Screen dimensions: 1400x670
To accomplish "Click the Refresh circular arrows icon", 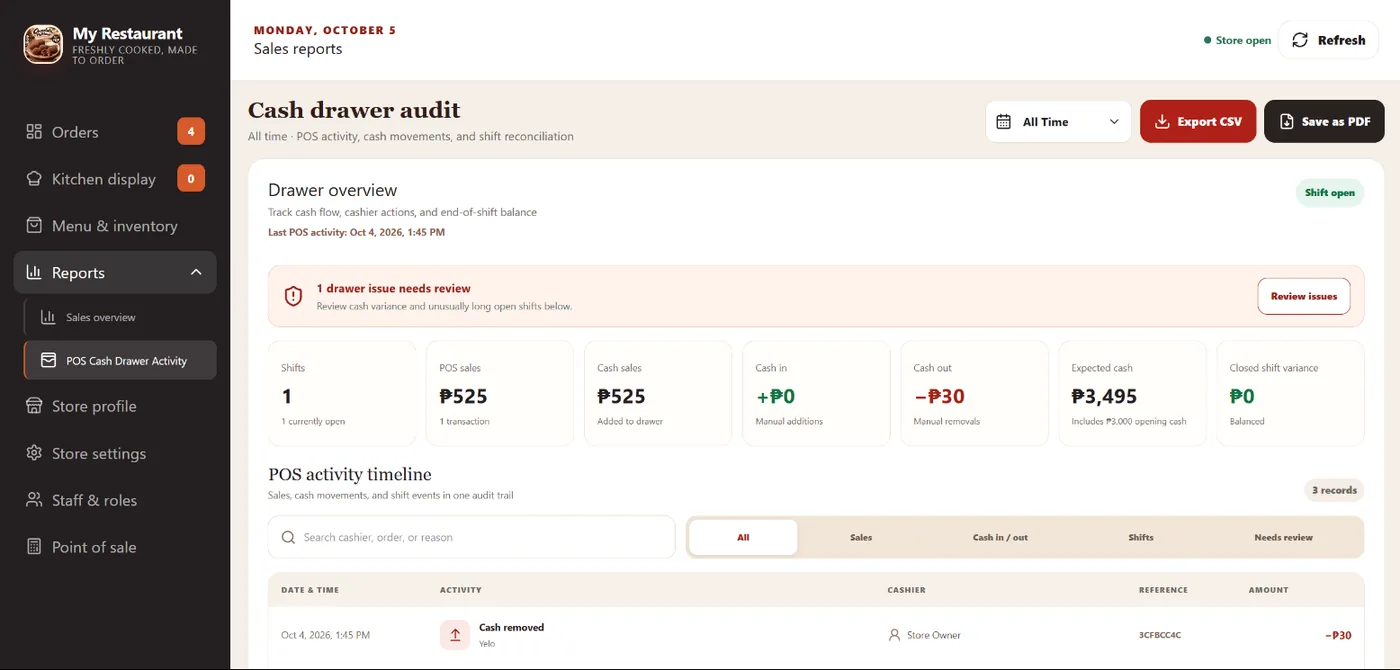I will 1300,40.
